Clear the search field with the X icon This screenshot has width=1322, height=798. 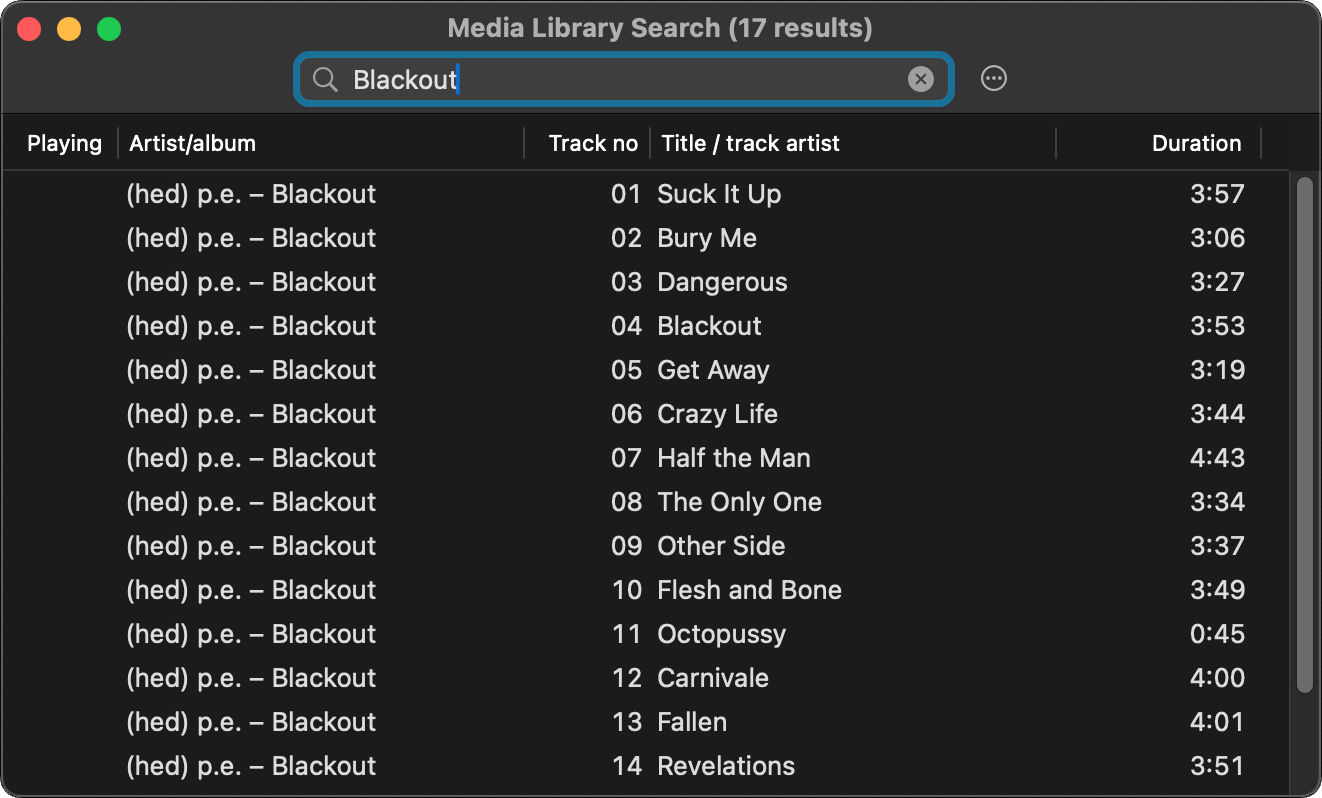[x=920, y=79]
